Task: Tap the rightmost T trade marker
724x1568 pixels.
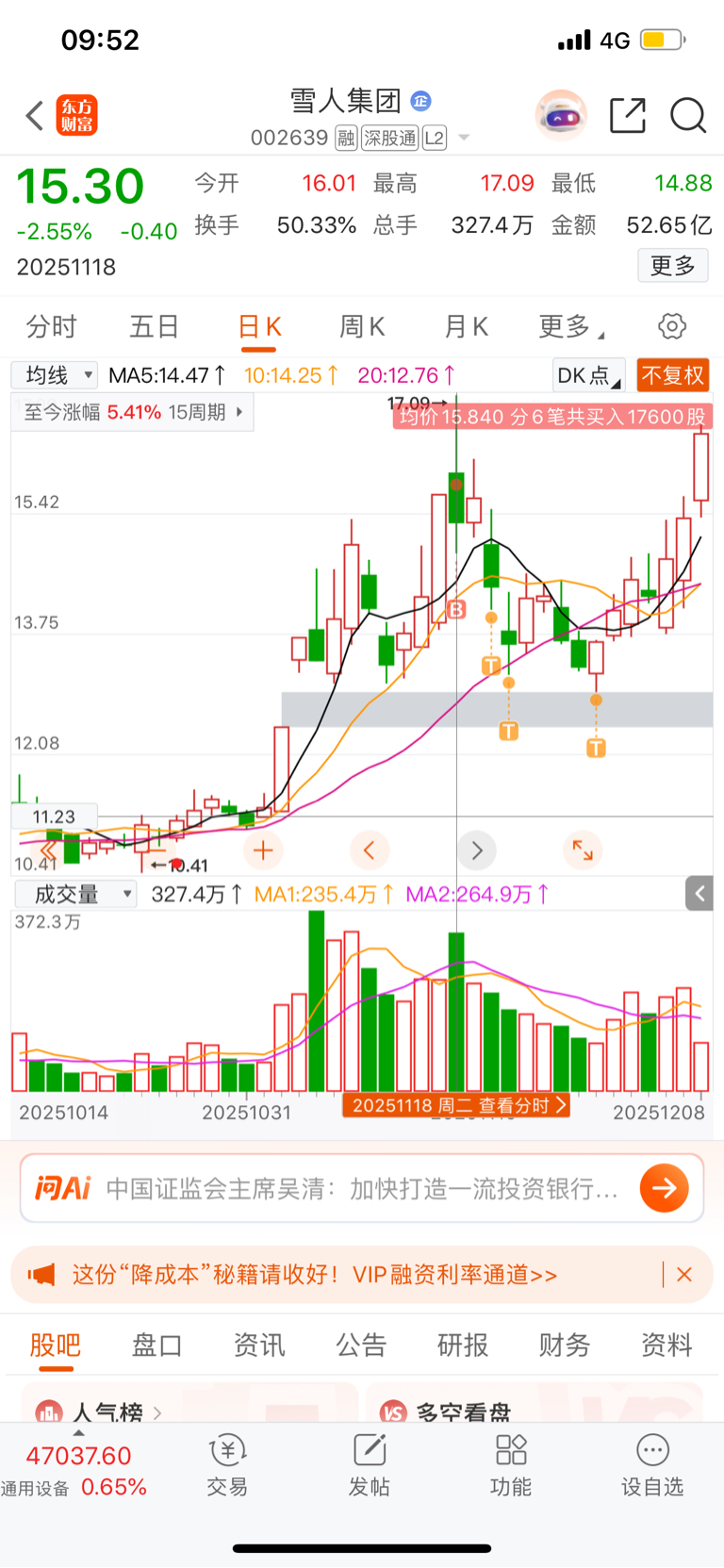Action: (596, 748)
